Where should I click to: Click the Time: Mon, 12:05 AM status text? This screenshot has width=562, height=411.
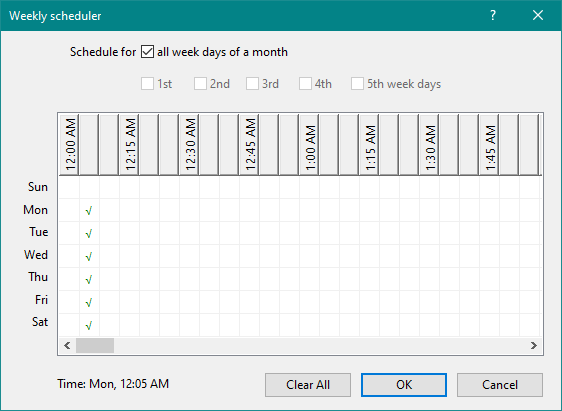pyautogui.click(x=113, y=384)
